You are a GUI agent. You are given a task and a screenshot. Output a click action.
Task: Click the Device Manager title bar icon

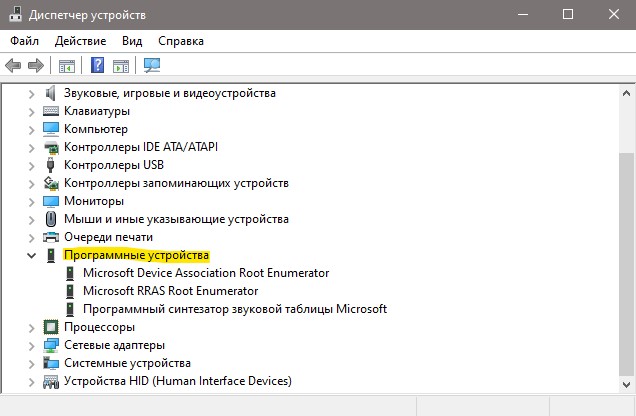(x=15, y=14)
